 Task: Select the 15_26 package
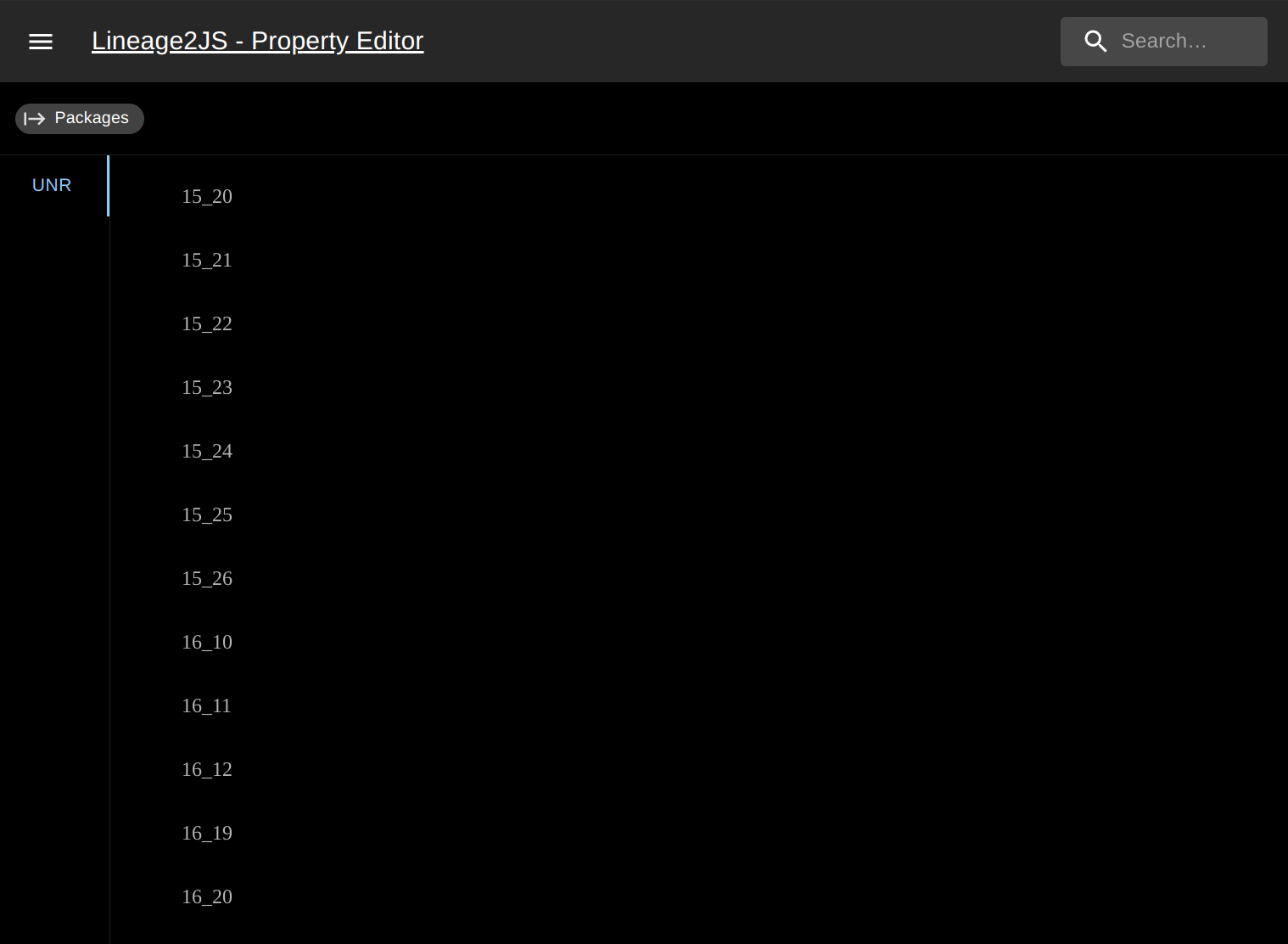(207, 579)
